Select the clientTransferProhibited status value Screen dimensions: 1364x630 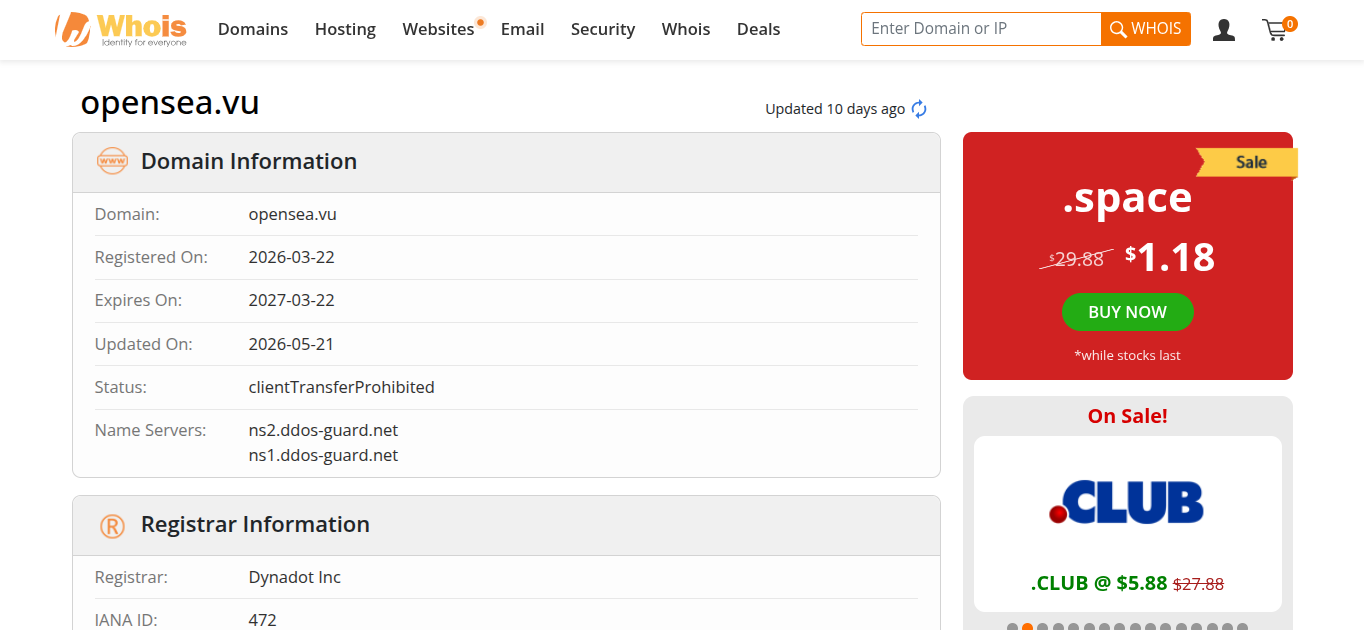click(x=342, y=387)
